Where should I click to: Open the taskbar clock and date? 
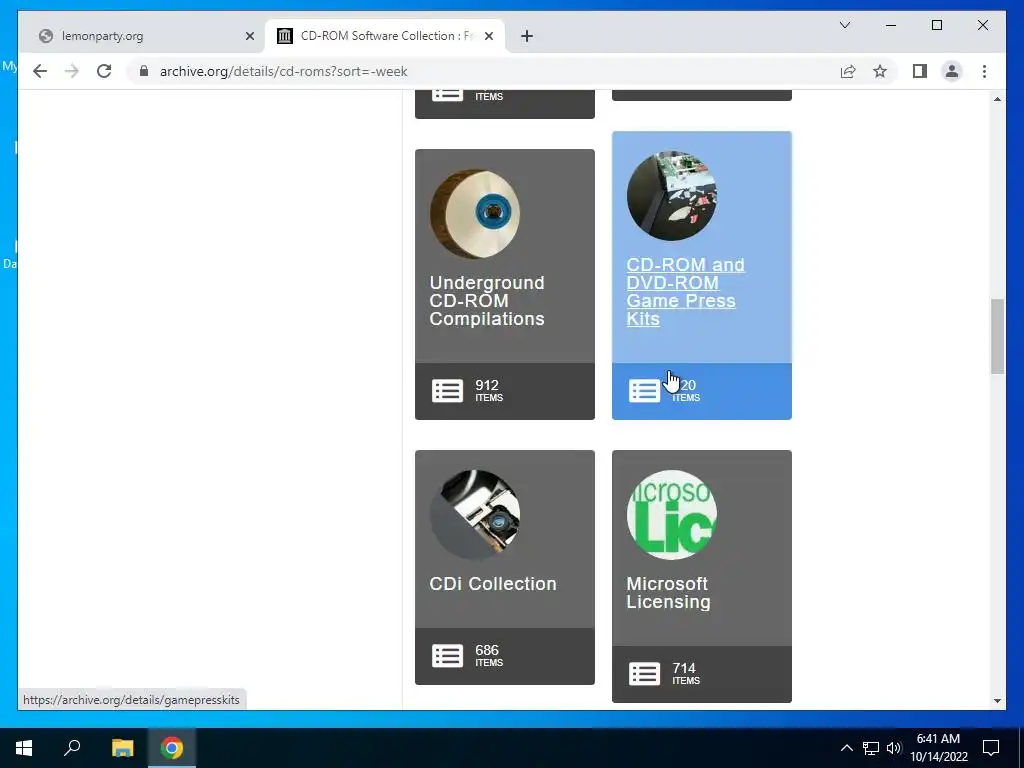tap(938, 748)
